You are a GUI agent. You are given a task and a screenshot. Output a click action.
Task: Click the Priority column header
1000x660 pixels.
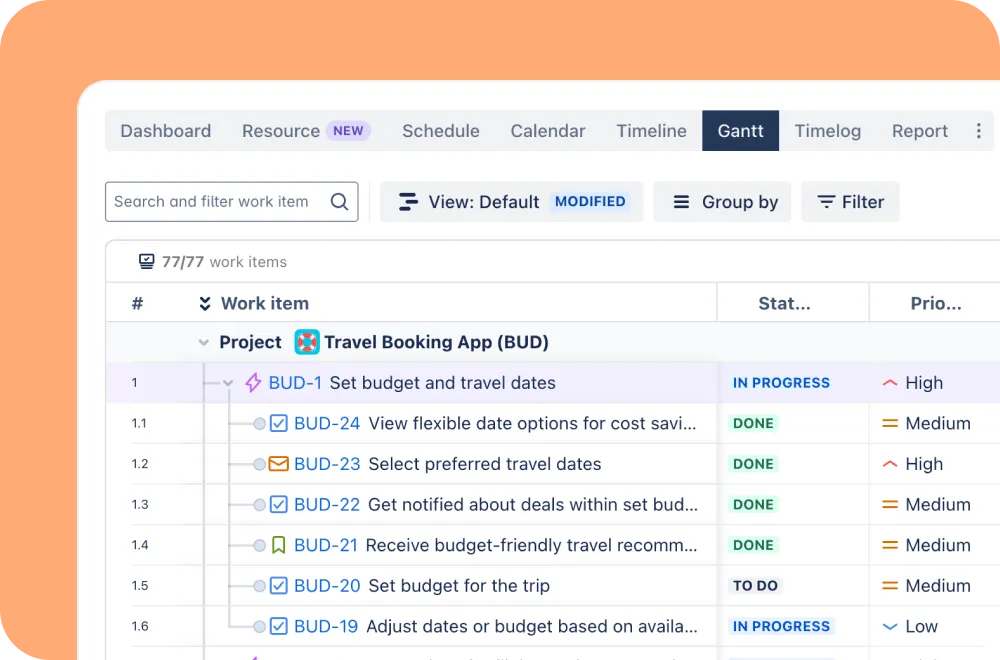936,304
